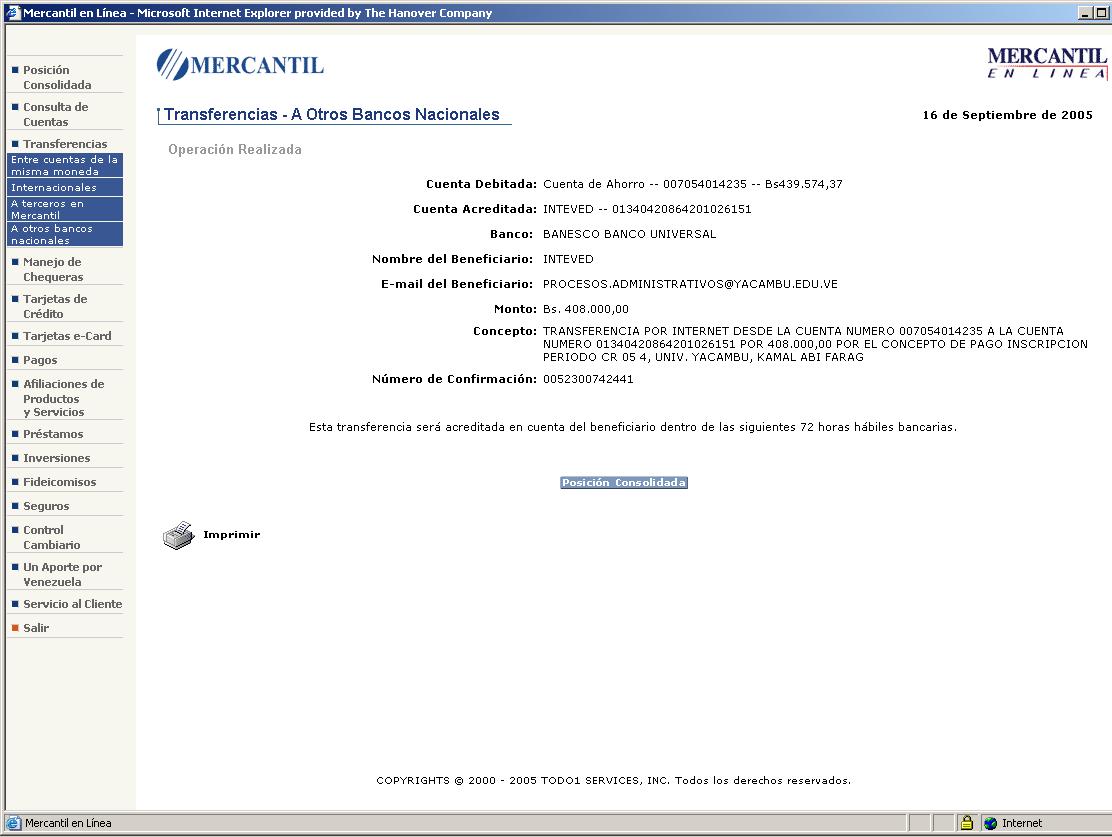Minimize the Internet Explorer window
The image size is (1112, 837).
1085,13
